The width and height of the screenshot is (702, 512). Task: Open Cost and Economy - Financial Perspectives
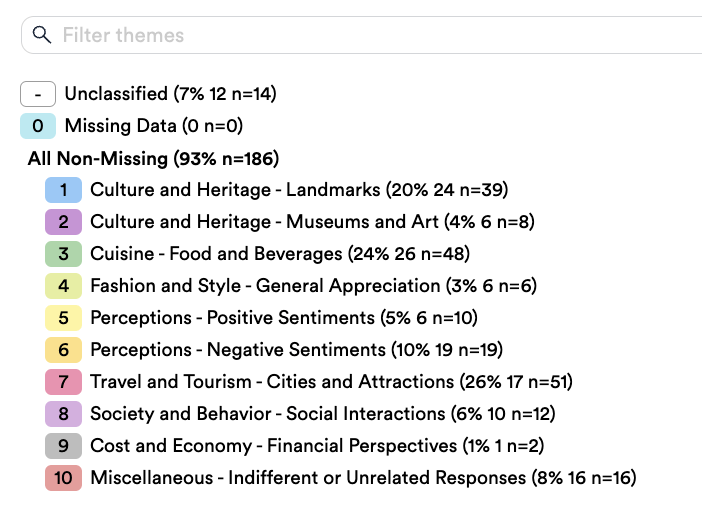pos(317,446)
